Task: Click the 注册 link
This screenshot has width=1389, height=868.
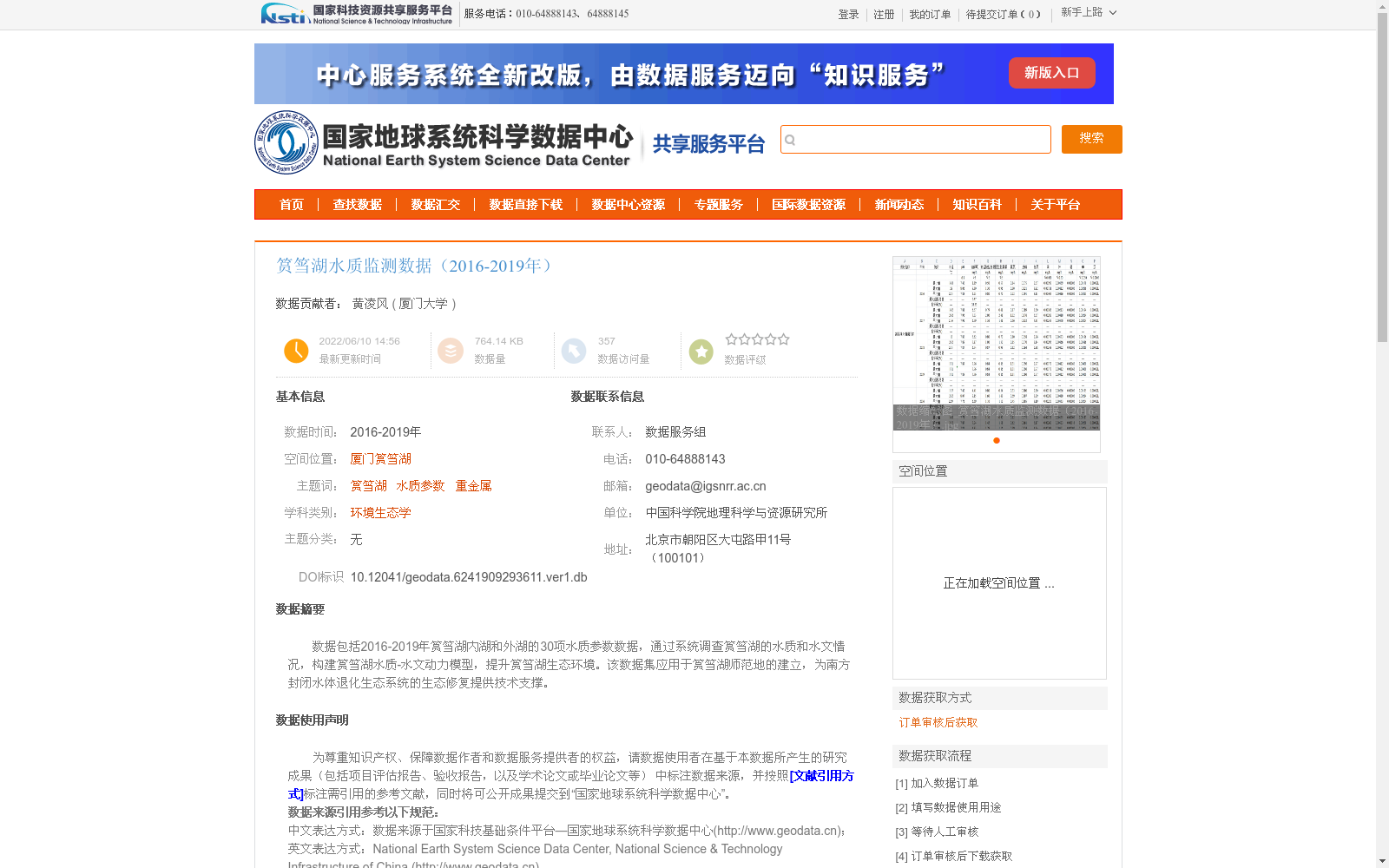Action: [884, 15]
